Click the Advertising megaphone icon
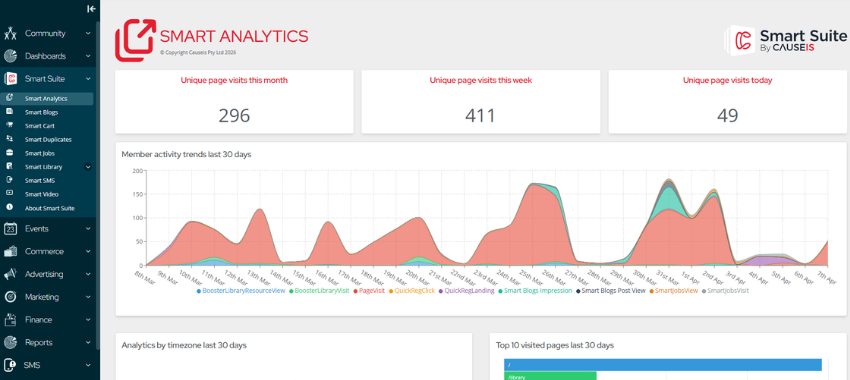 pyautogui.click(x=10, y=274)
